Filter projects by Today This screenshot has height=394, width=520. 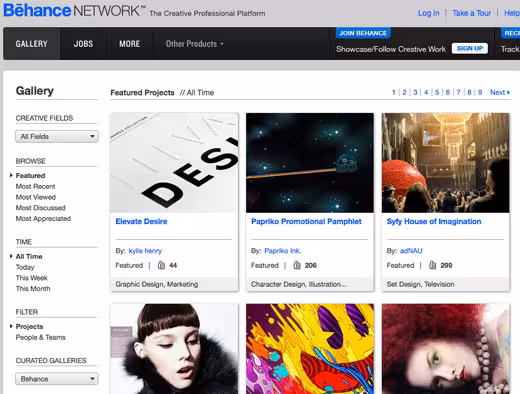pyautogui.click(x=25, y=267)
